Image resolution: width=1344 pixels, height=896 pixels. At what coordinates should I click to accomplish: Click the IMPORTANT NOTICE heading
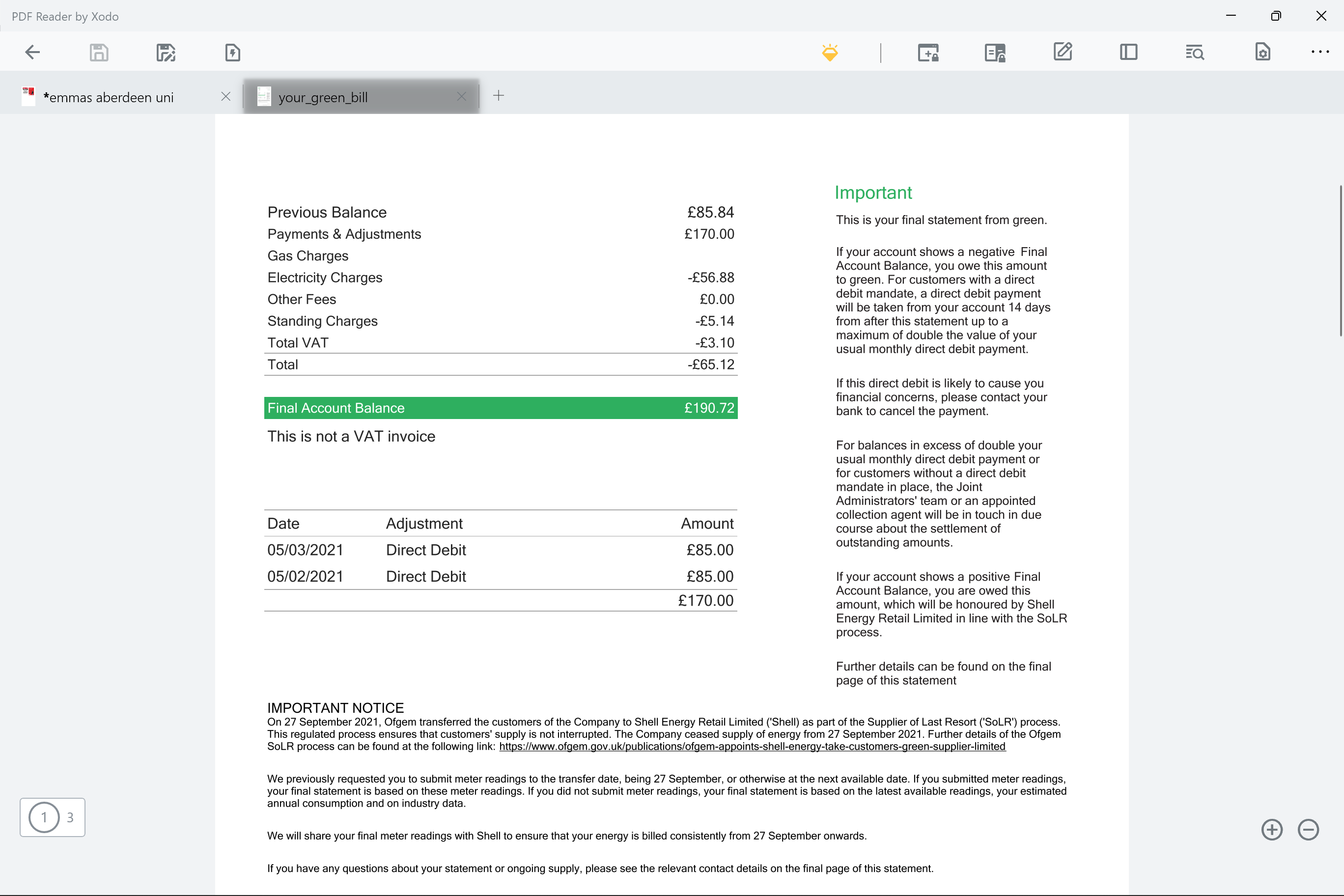336,707
